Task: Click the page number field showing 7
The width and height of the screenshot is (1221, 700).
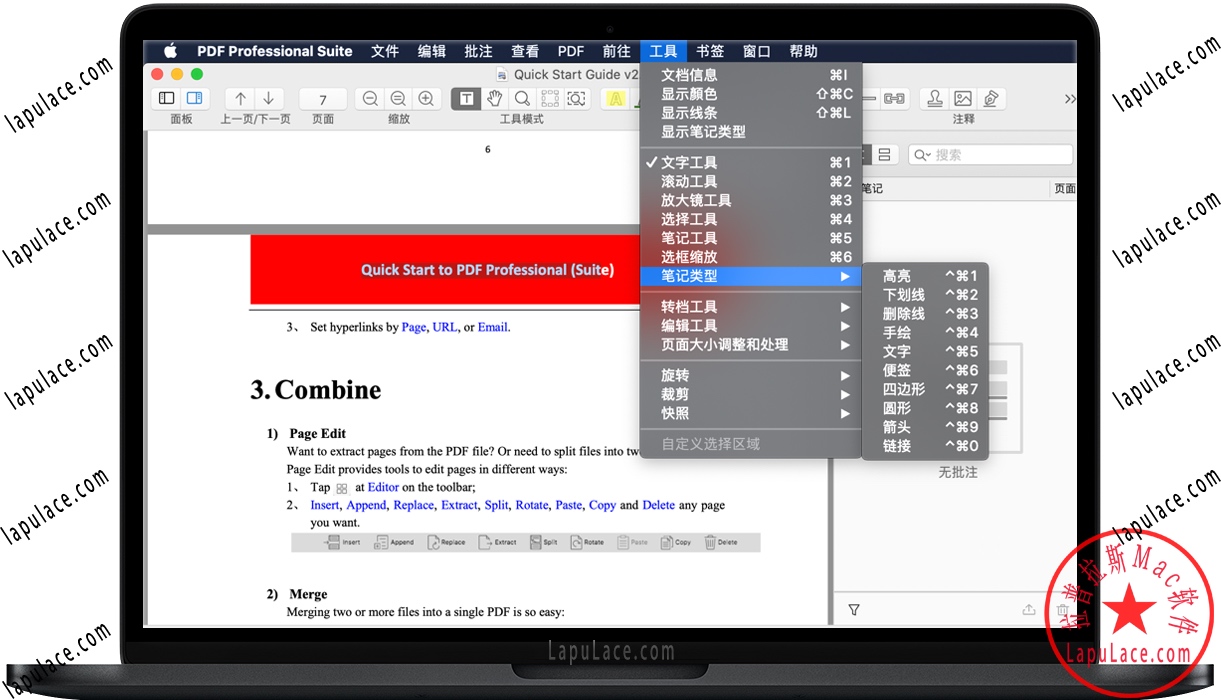Action: pos(323,99)
